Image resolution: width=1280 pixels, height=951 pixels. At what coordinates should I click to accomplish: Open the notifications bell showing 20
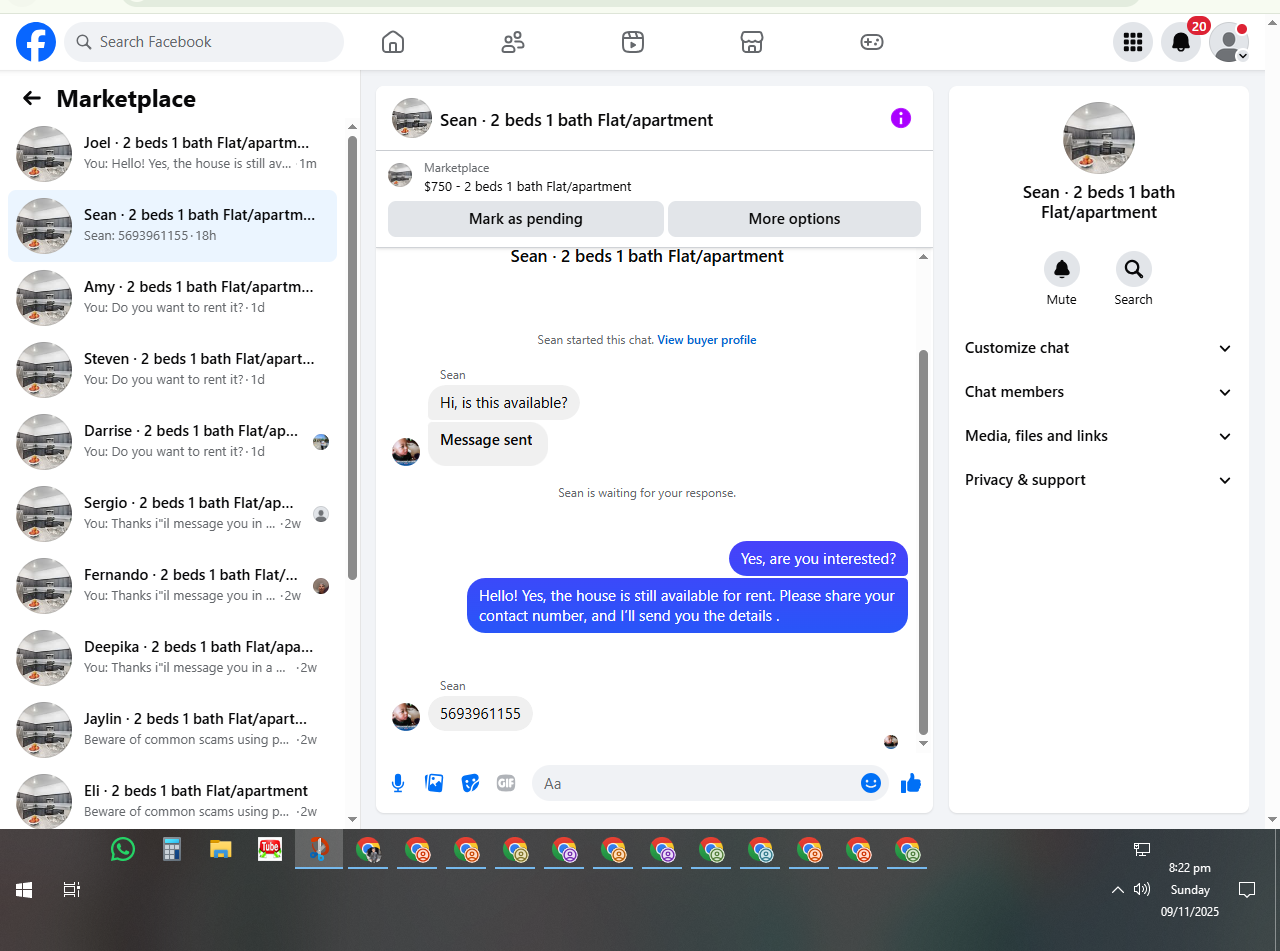[1181, 42]
